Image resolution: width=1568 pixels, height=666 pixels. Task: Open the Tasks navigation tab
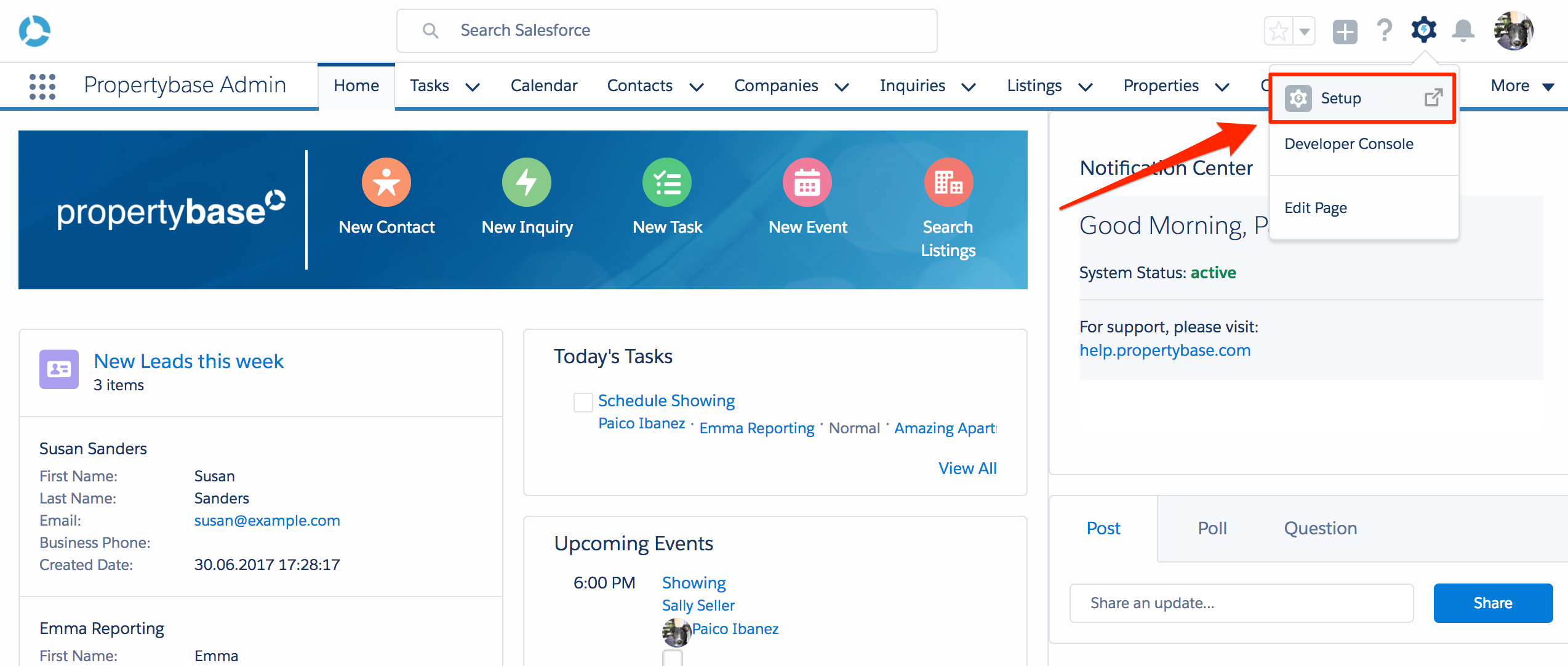point(430,86)
